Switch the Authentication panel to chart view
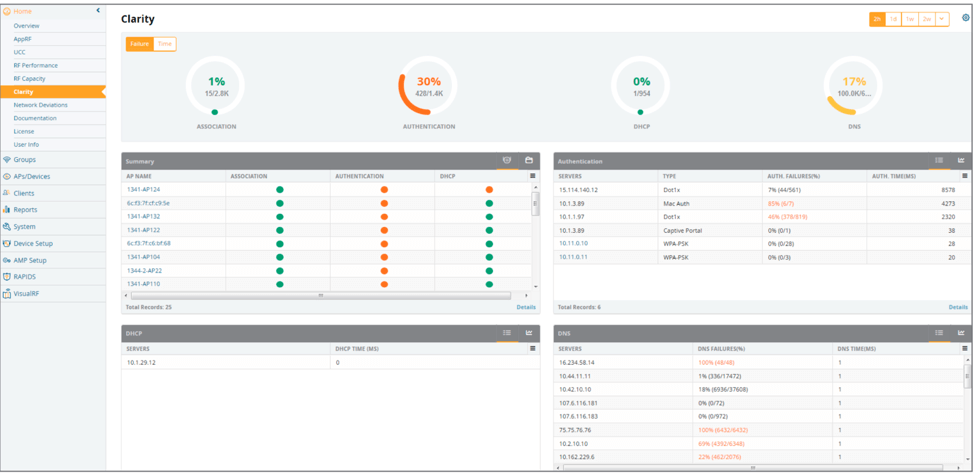 coord(961,161)
